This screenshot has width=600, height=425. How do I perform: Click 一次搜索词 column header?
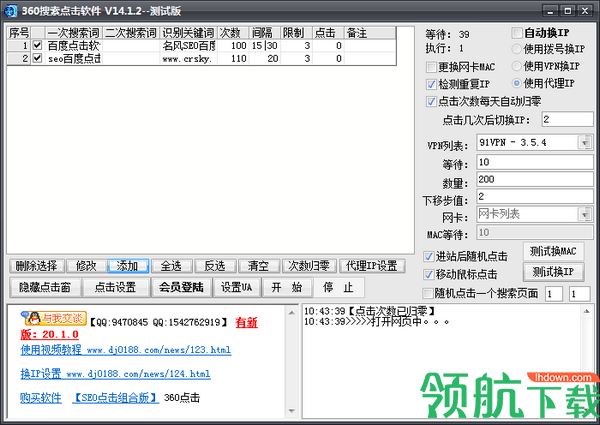coord(73,33)
